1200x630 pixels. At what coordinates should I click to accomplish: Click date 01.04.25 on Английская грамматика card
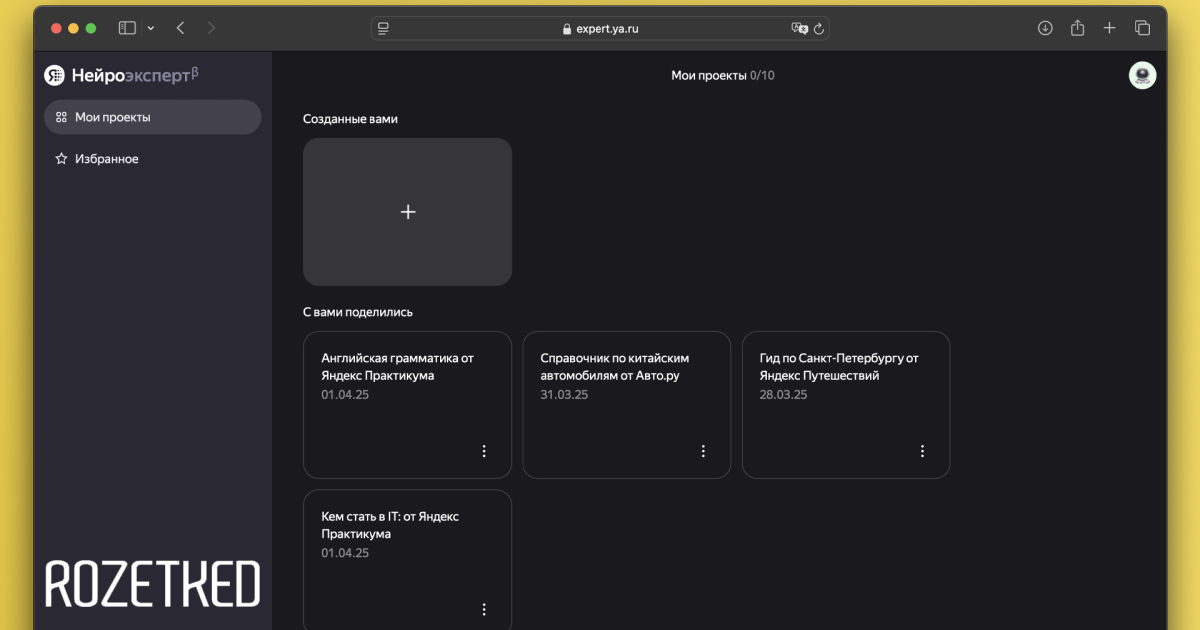pyautogui.click(x=345, y=395)
